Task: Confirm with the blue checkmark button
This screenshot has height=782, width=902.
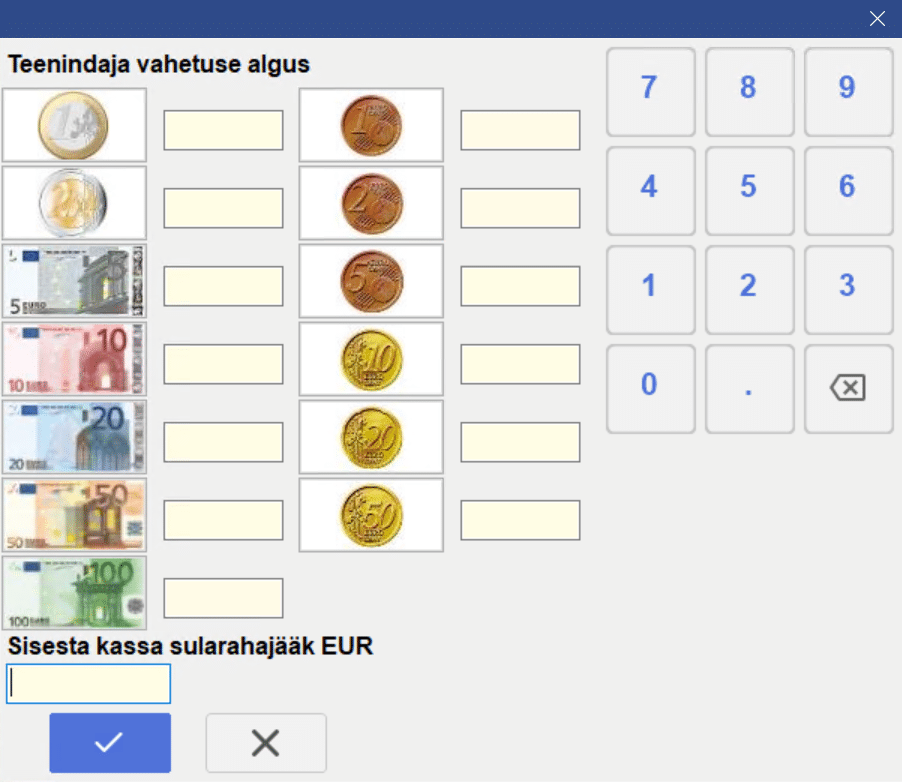Action: tap(110, 743)
